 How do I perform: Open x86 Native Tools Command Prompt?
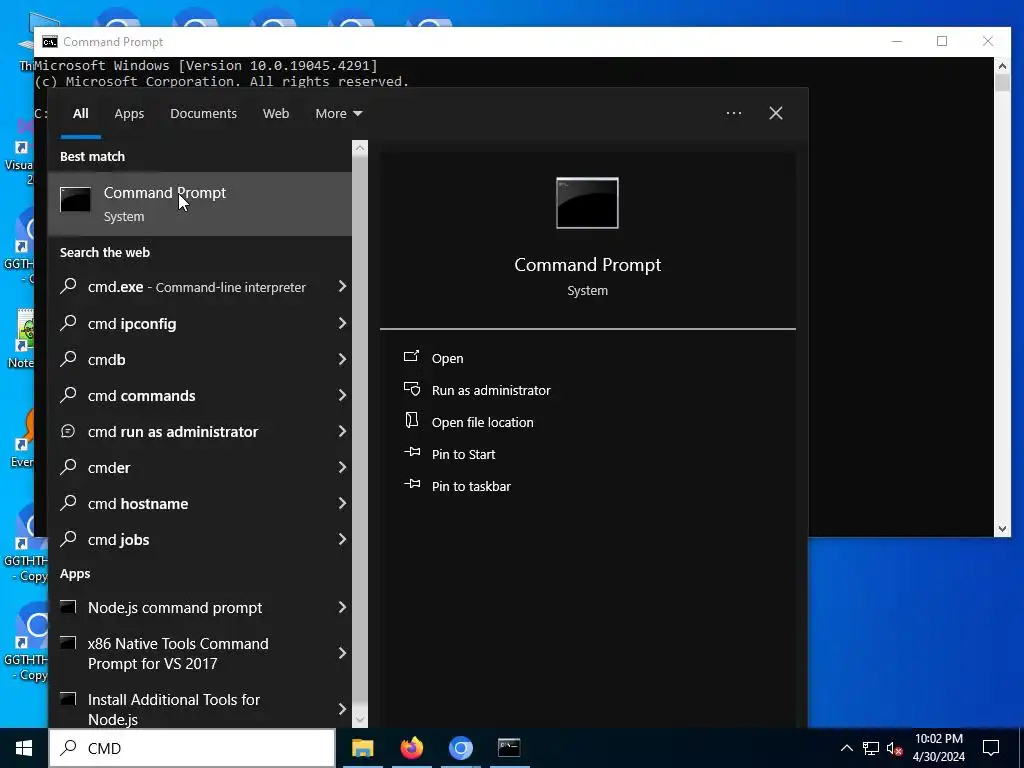click(189, 653)
